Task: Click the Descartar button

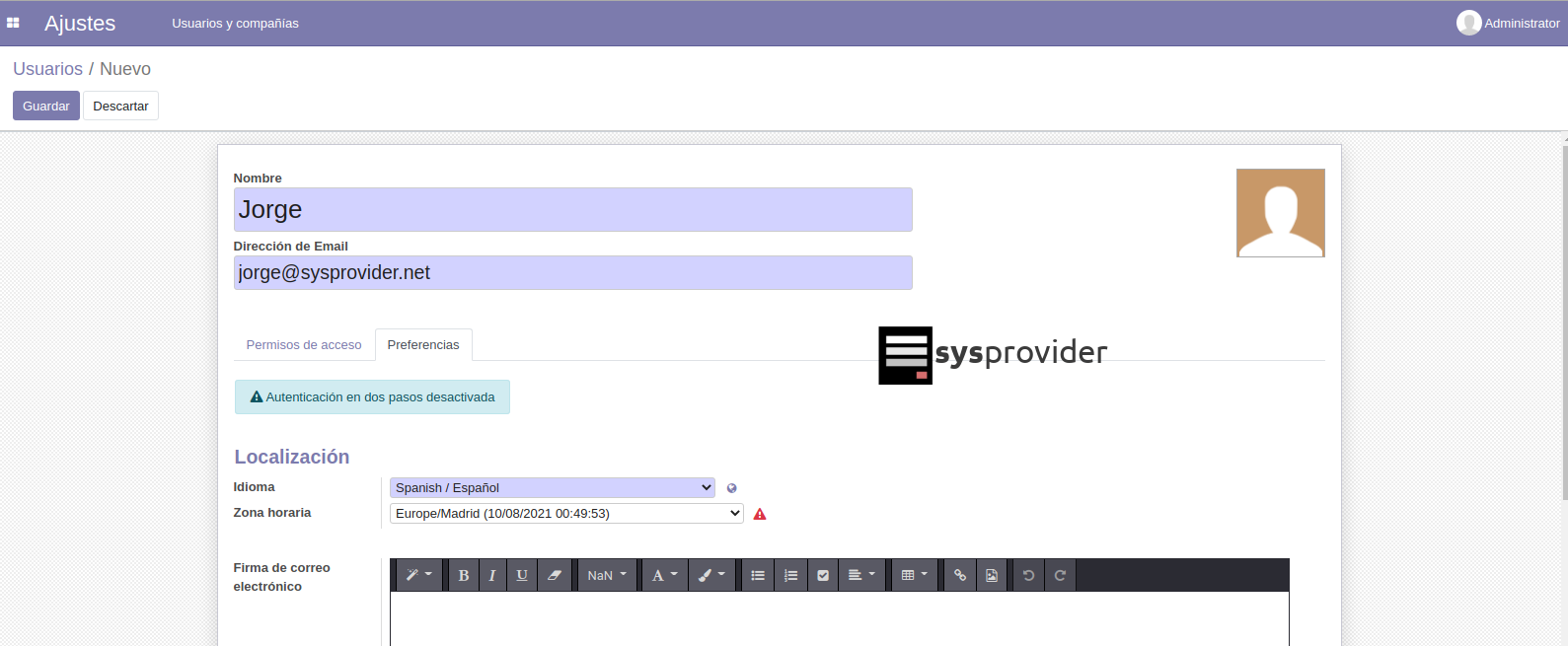Action: tap(120, 106)
